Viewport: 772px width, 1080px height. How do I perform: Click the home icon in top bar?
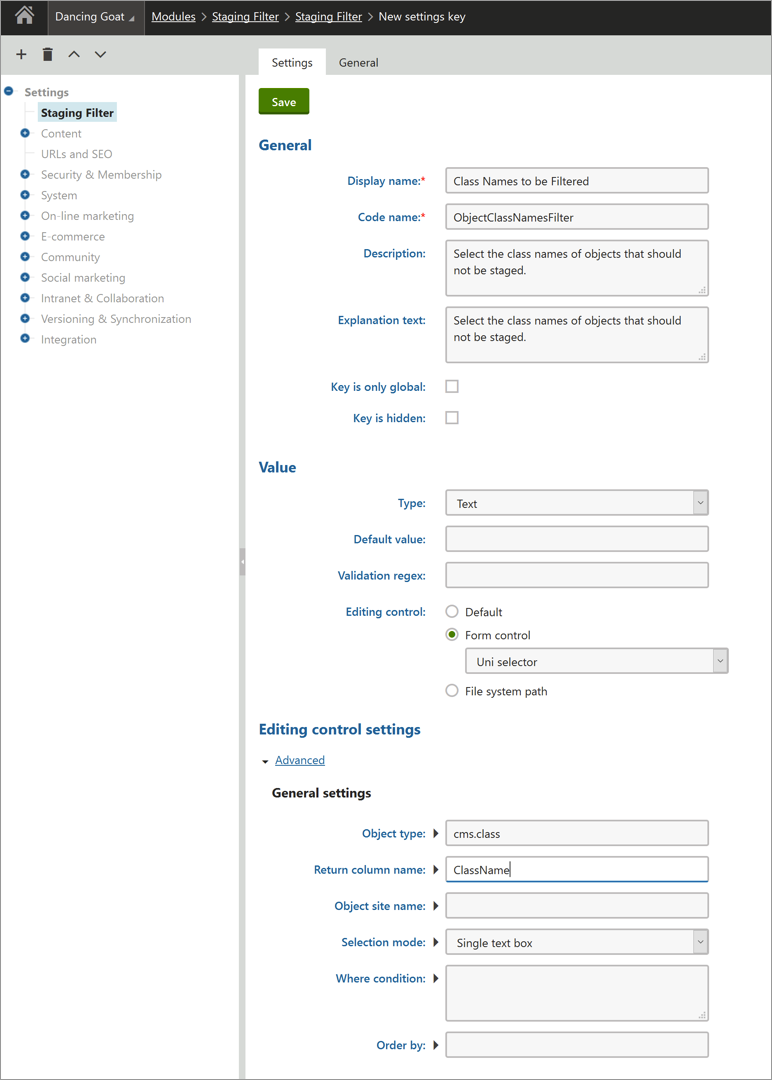[x=24, y=16]
